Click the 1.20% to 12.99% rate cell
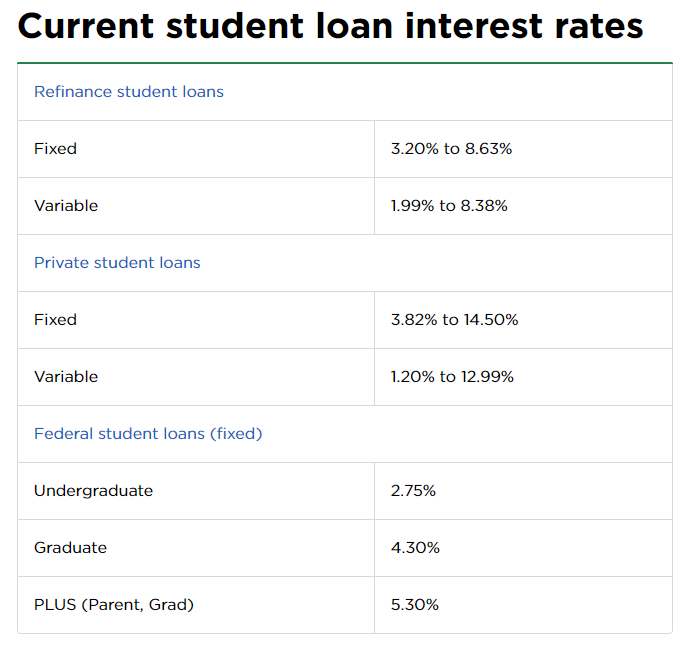This screenshot has width=699, height=647. [452, 377]
